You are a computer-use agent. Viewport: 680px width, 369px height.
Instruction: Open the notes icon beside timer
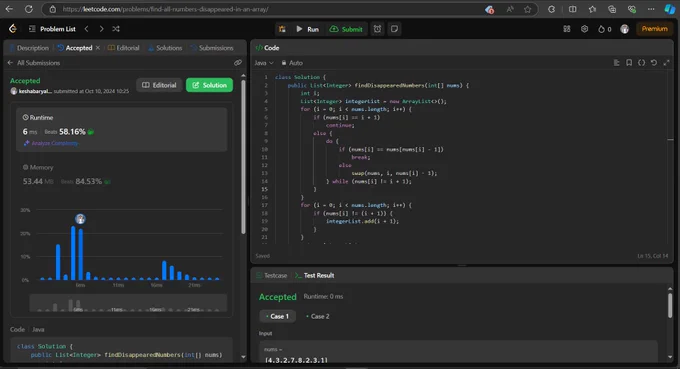pos(394,29)
